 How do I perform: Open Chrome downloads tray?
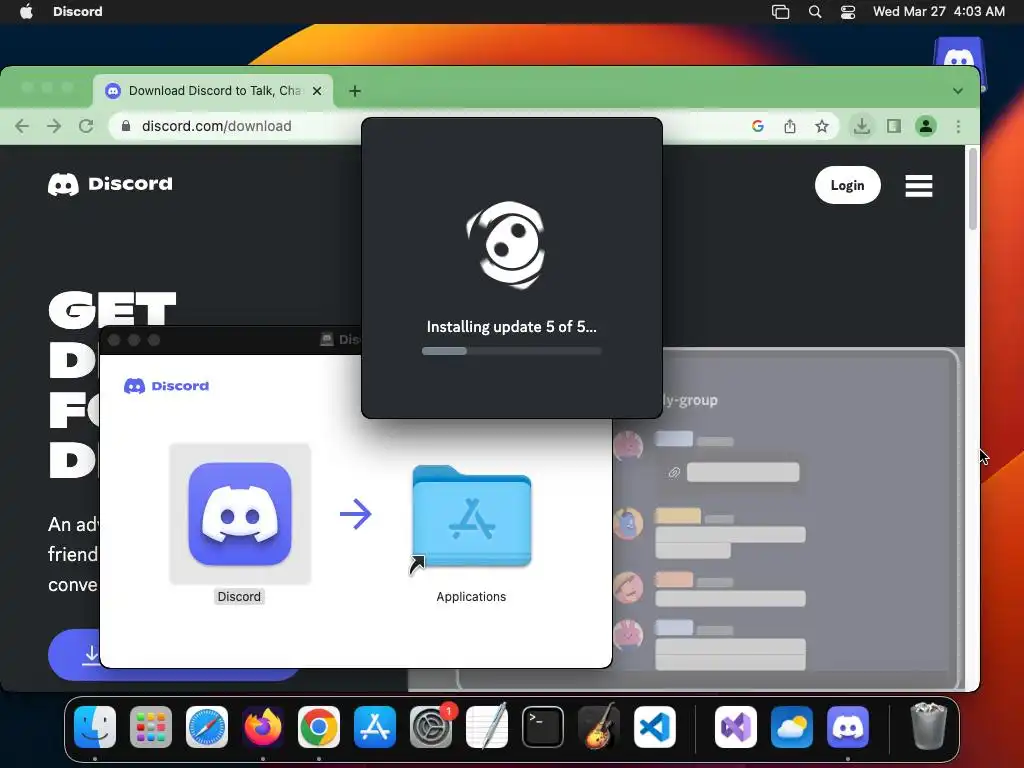pos(862,126)
